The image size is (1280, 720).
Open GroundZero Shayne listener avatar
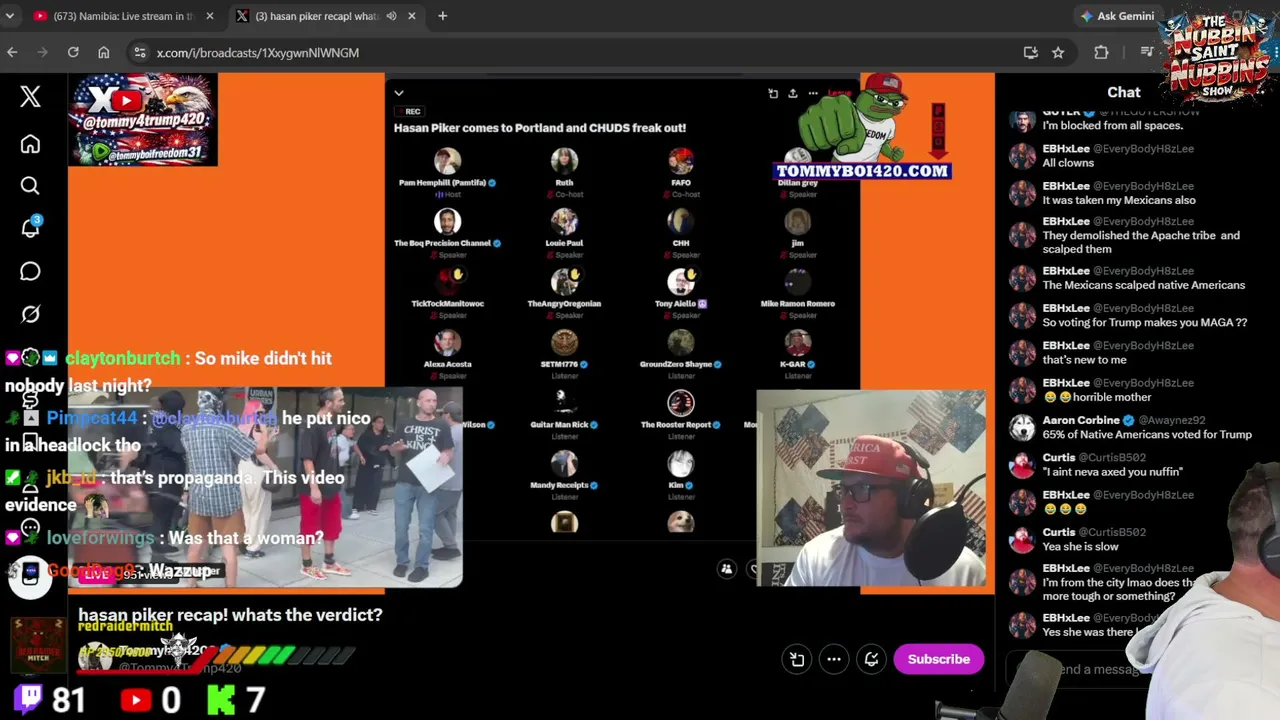(x=681, y=342)
